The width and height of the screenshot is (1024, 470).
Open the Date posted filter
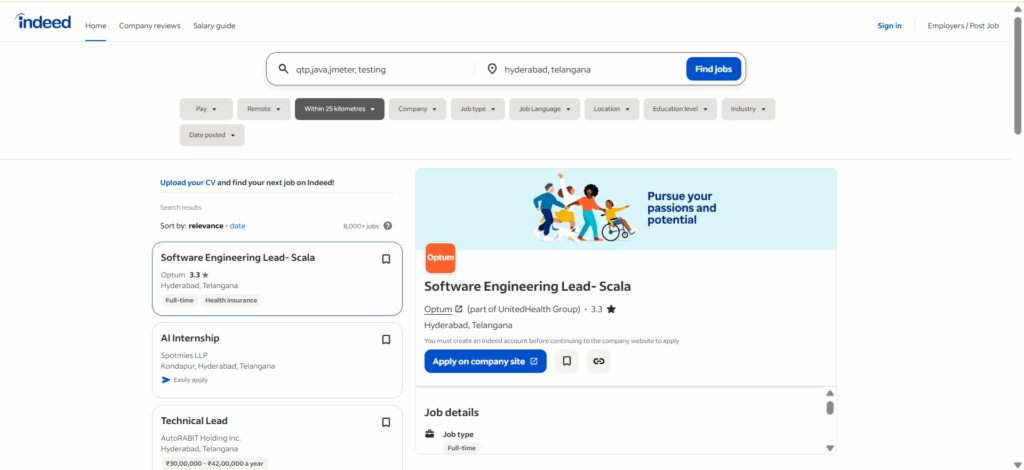212,135
